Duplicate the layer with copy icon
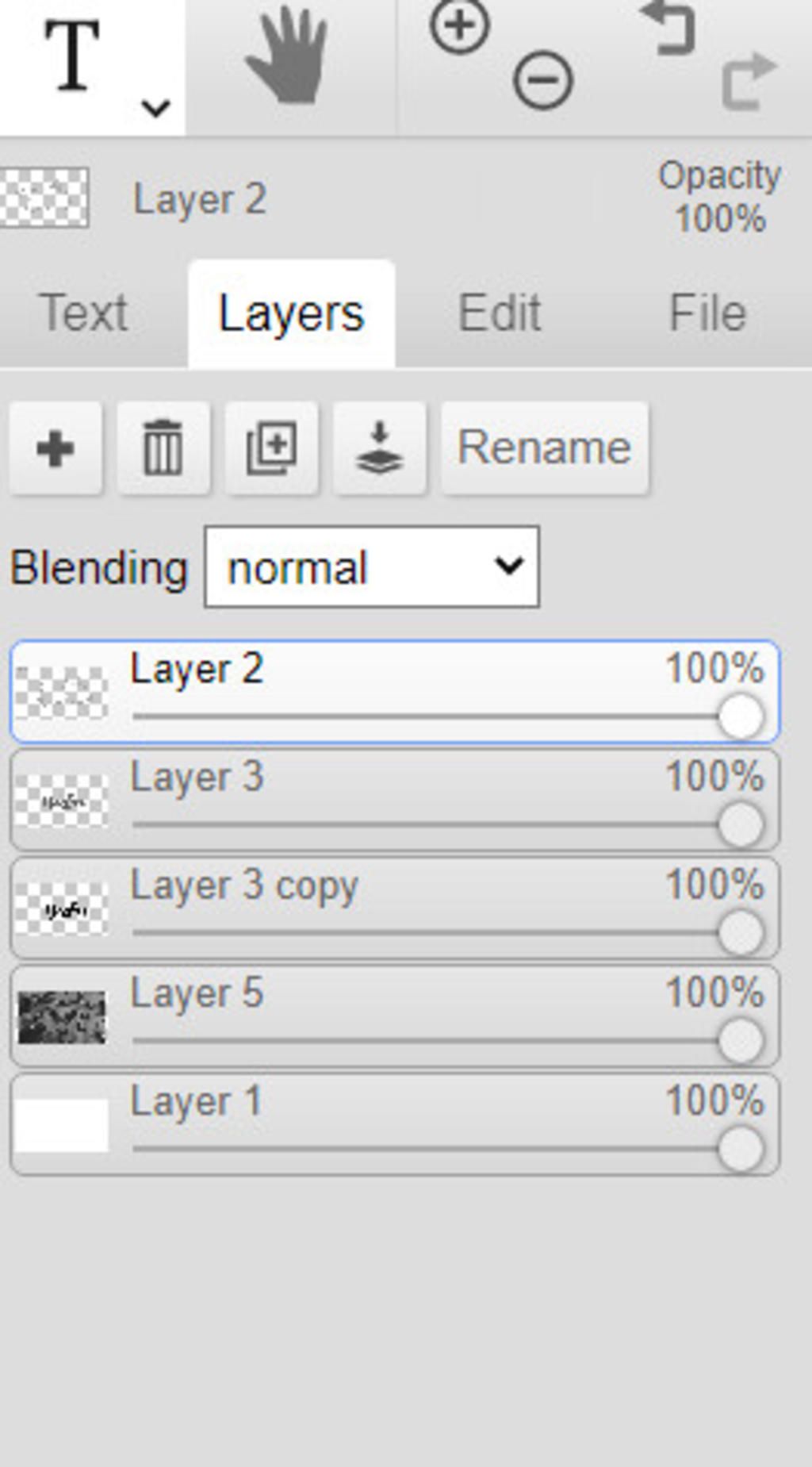Image resolution: width=812 pixels, height=1467 pixels. [271, 448]
